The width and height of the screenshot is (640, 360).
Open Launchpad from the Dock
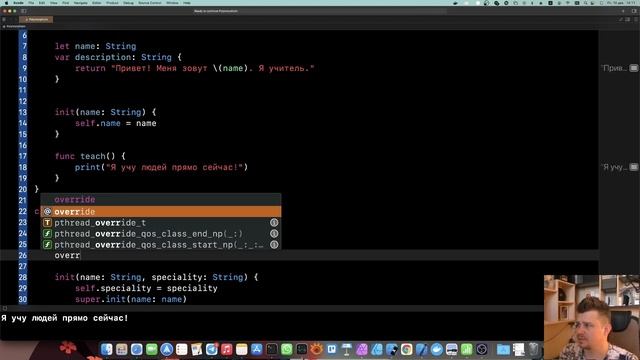(122, 349)
